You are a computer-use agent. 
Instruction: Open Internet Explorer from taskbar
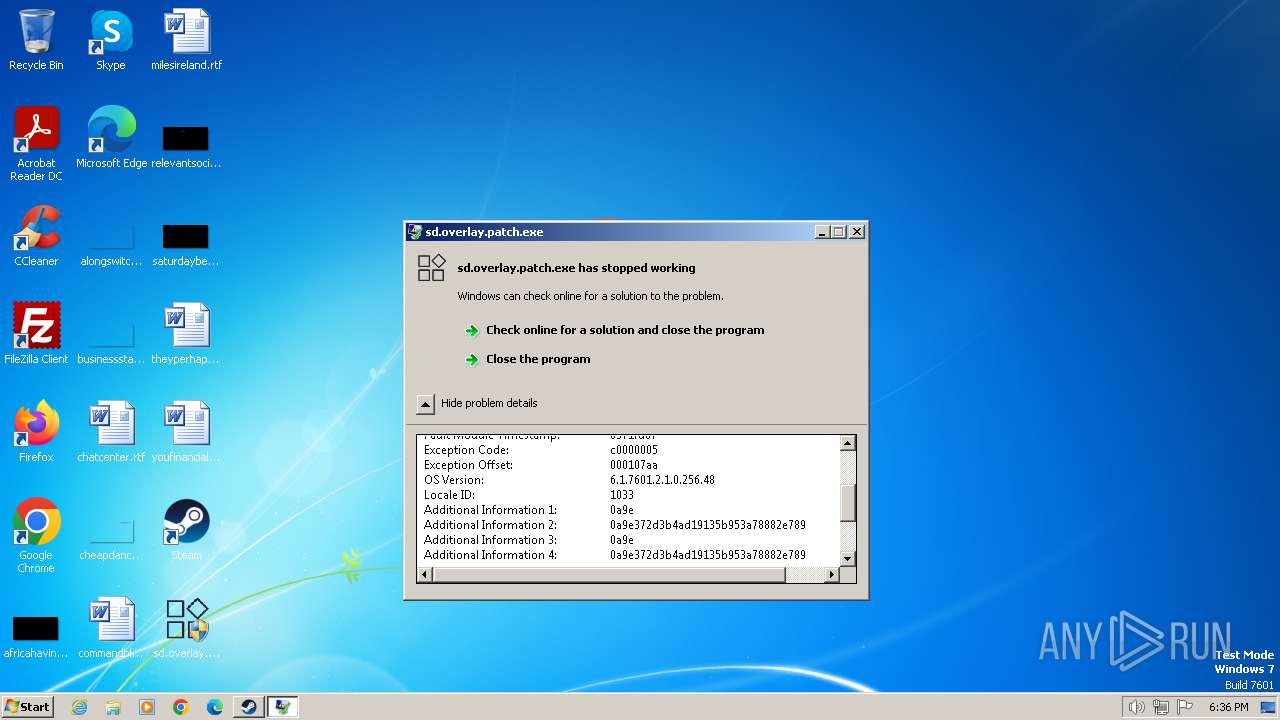pos(79,707)
